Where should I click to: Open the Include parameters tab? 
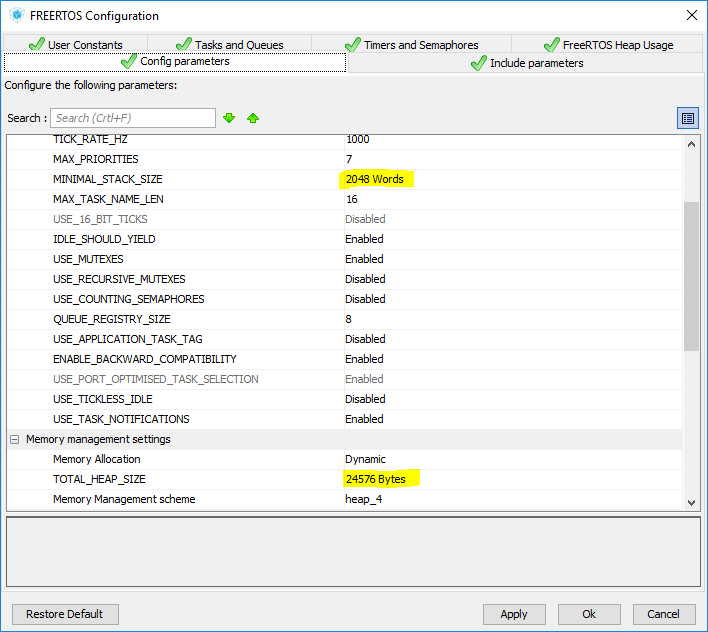pos(526,63)
